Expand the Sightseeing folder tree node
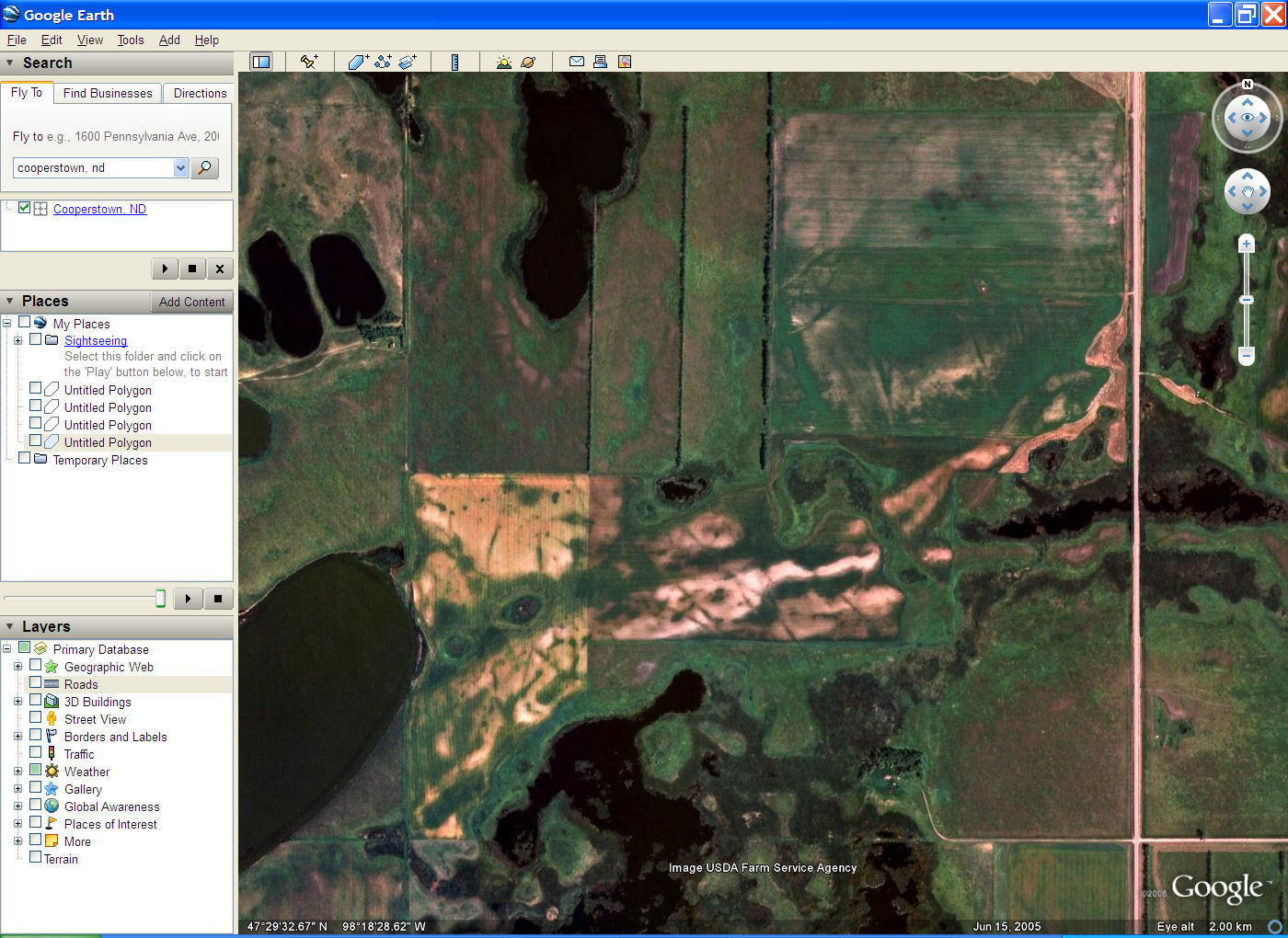 [17, 340]
